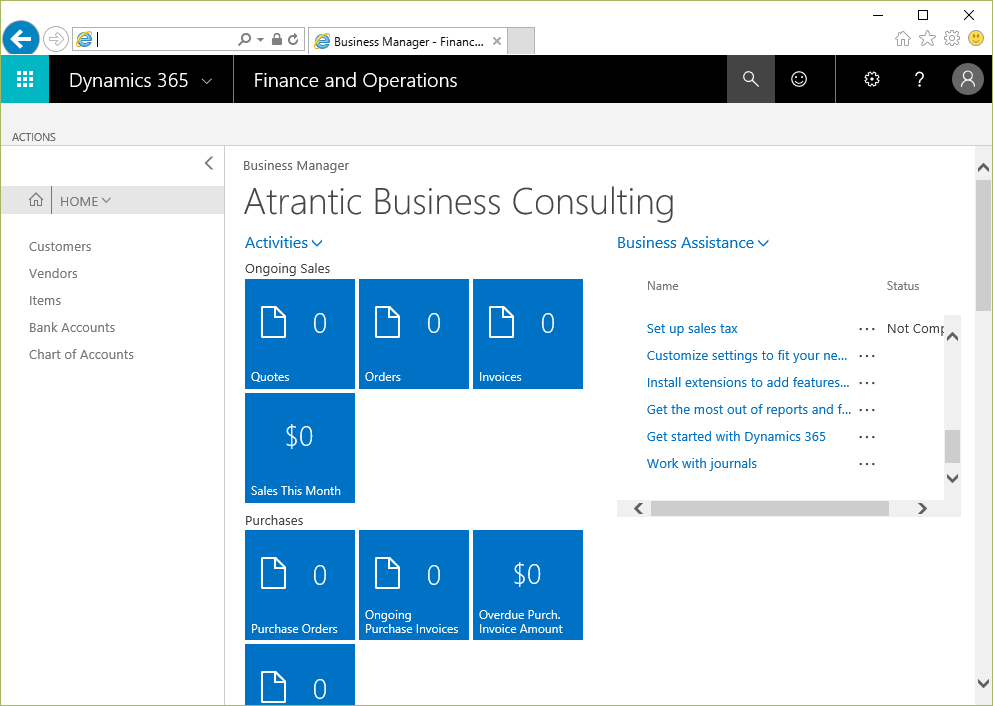Viewport: 993px width, 706px height.
Task: Click the home icon in navigation pane
Action: pyautogui.click(x=36, y=200)
